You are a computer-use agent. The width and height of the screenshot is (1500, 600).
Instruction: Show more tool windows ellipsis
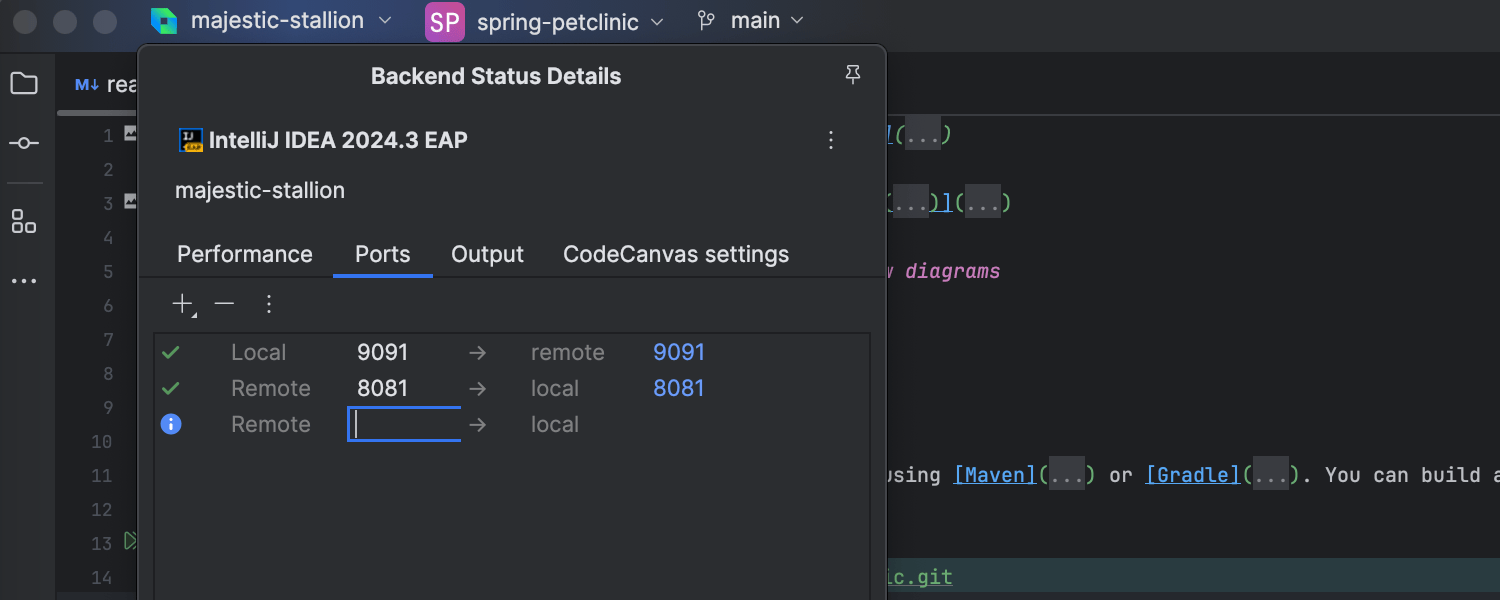(x=24, y=281)
